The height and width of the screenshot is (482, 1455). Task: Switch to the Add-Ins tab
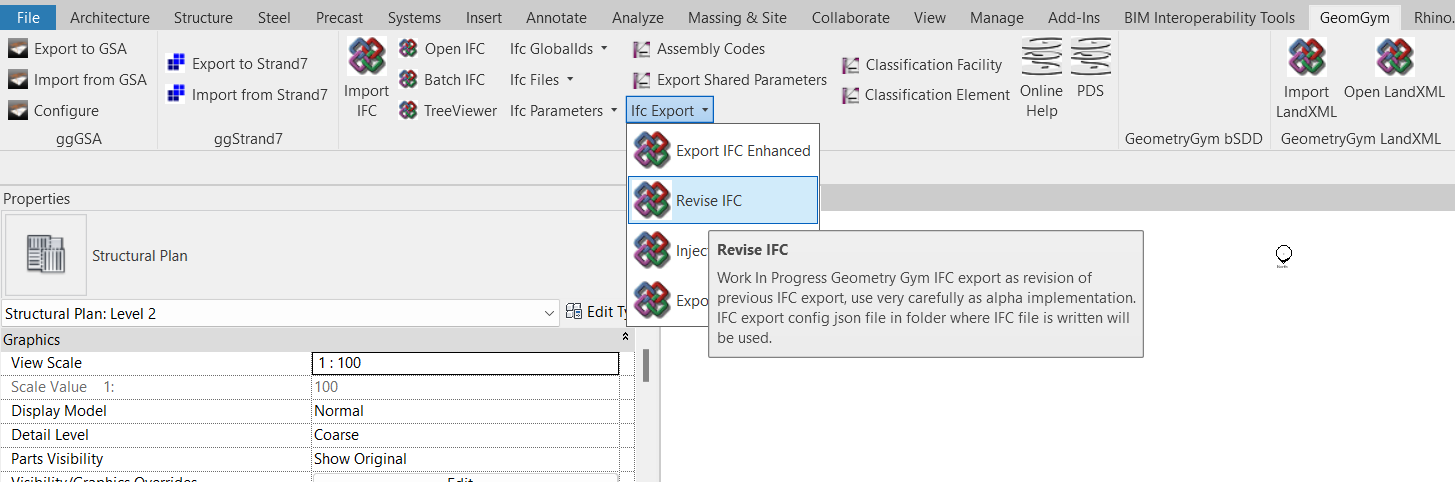pos(1074,17)
